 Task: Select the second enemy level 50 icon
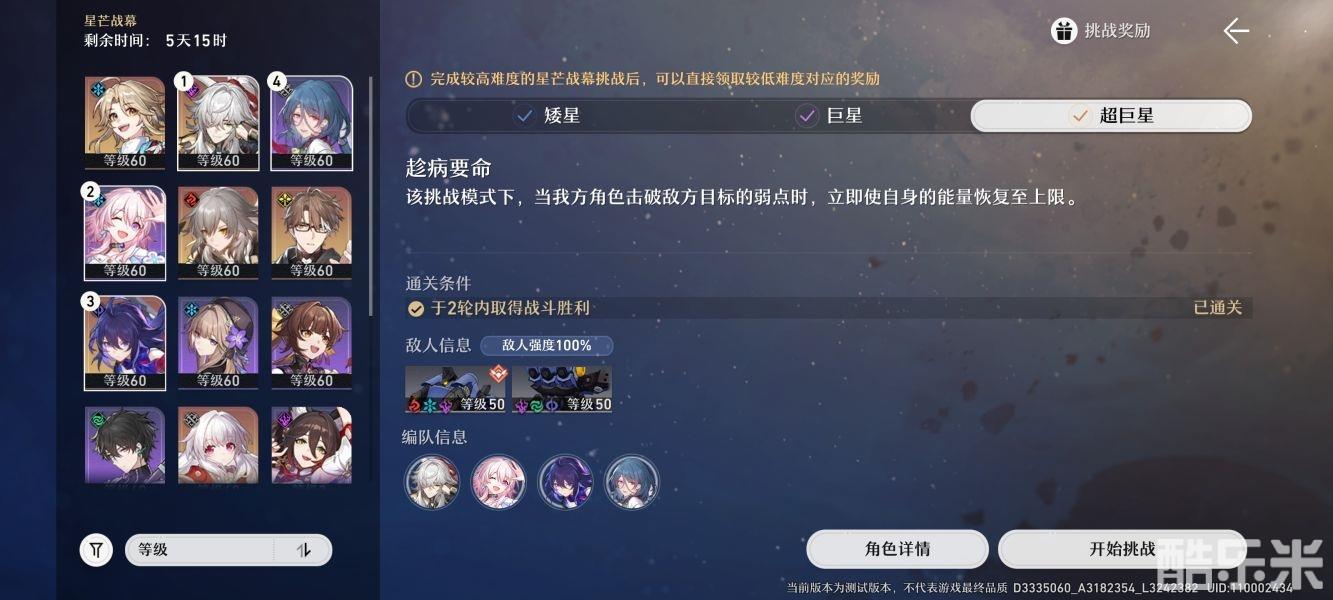(562, 389)
